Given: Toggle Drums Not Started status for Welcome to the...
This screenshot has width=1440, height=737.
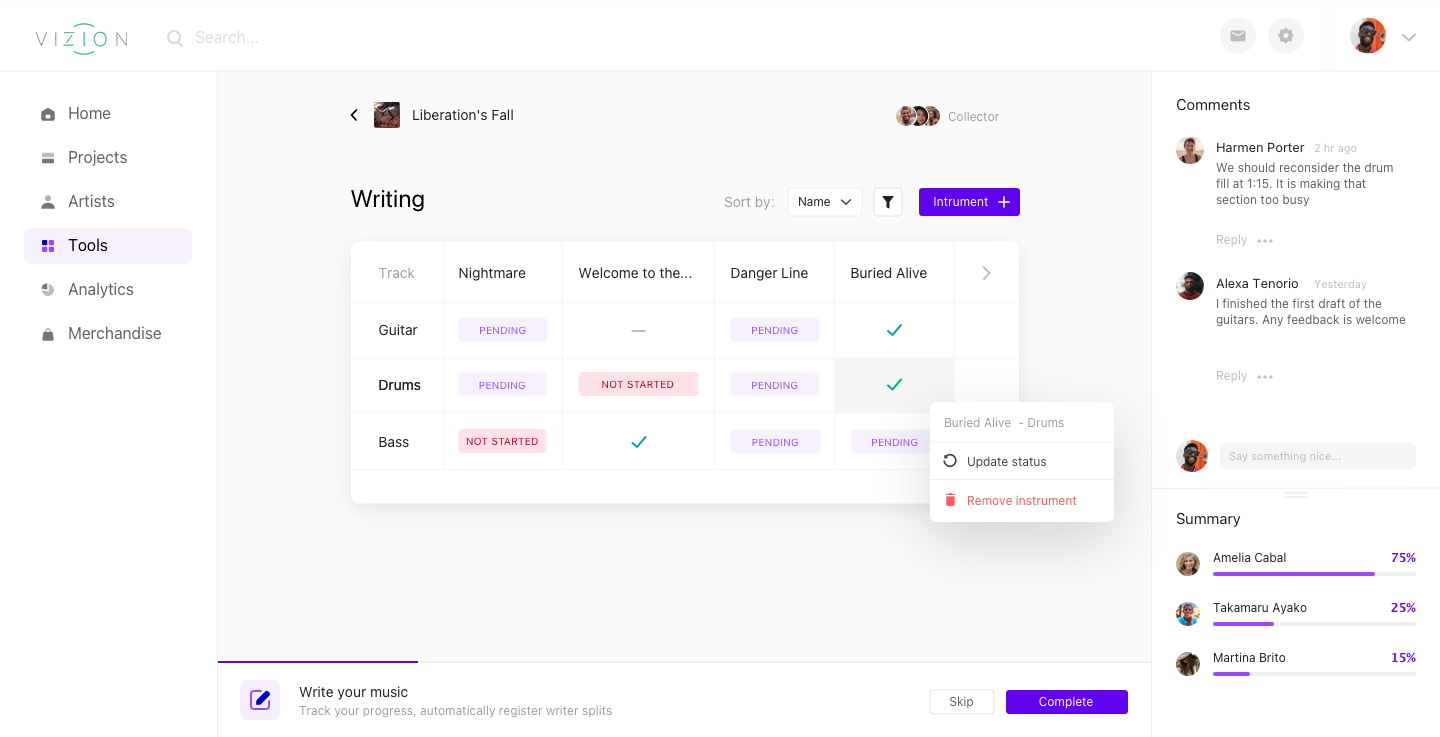Looking at the screenshot, I should (638, 385).
